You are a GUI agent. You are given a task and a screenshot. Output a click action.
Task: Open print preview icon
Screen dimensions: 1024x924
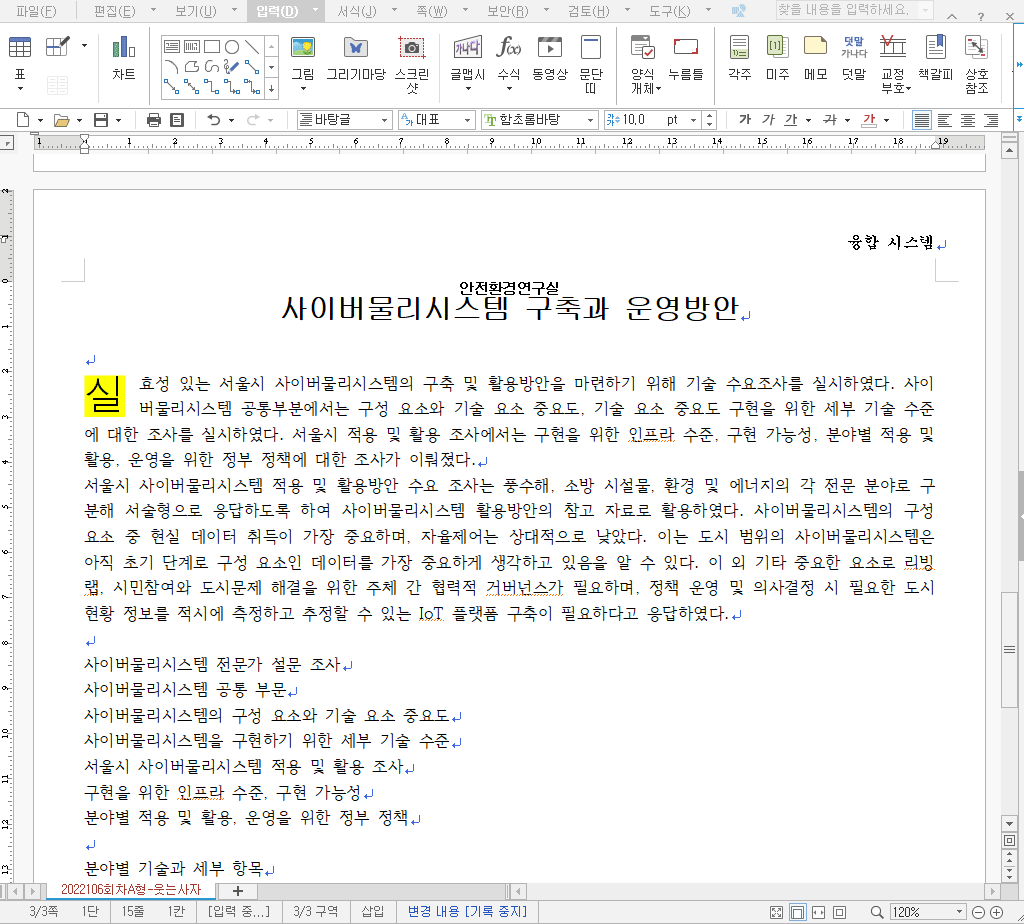click(177, 119)
